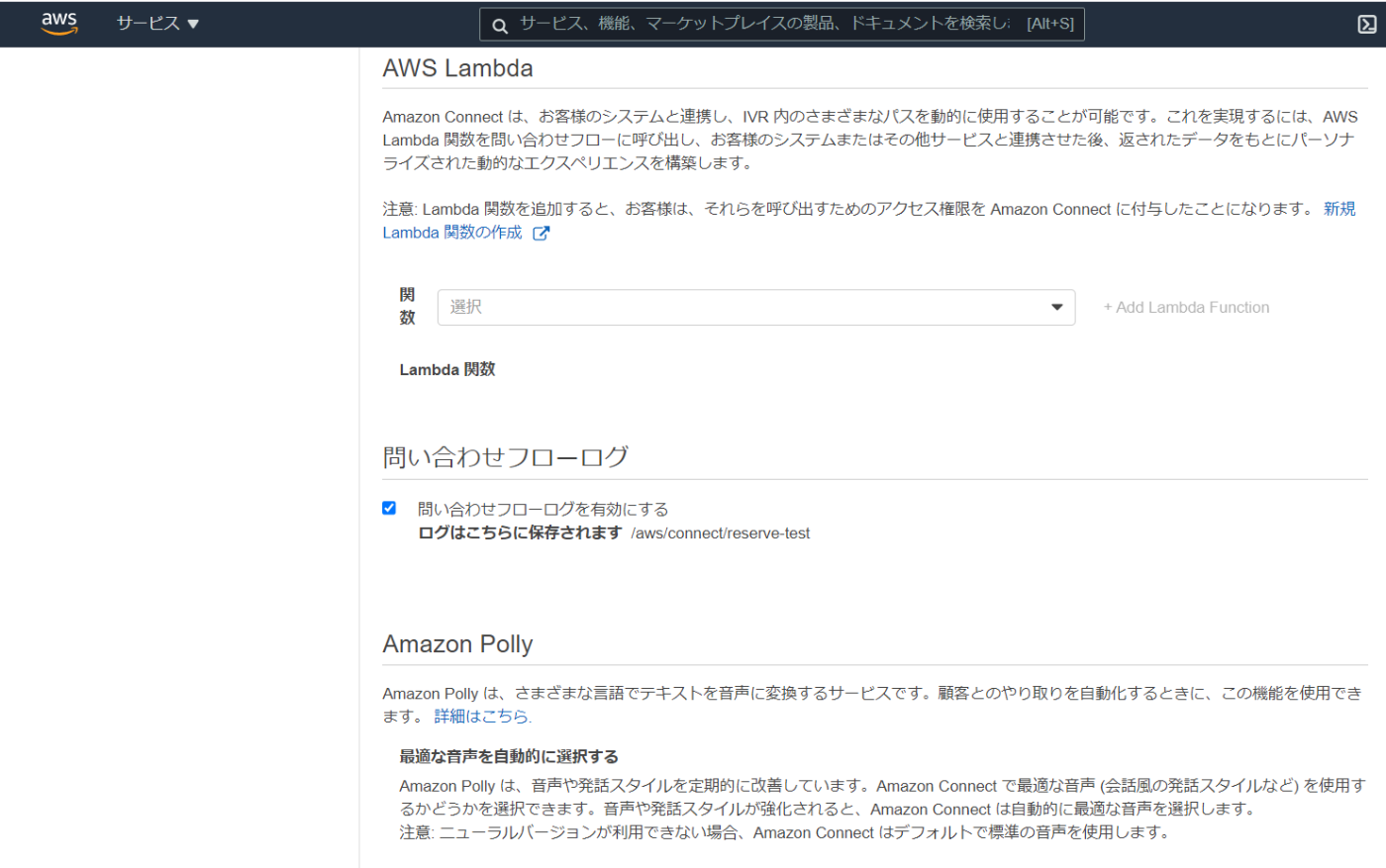Click the 問い合わせフローログ heading

(x=505, y=456)
